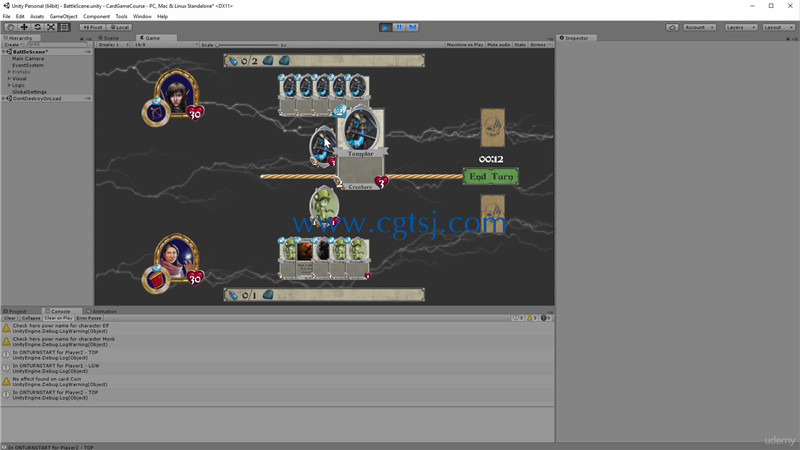Click the enlarged Templar card preview
Image resolution: width=800 pixels, height=450 pixels.
tap(361, 148)
